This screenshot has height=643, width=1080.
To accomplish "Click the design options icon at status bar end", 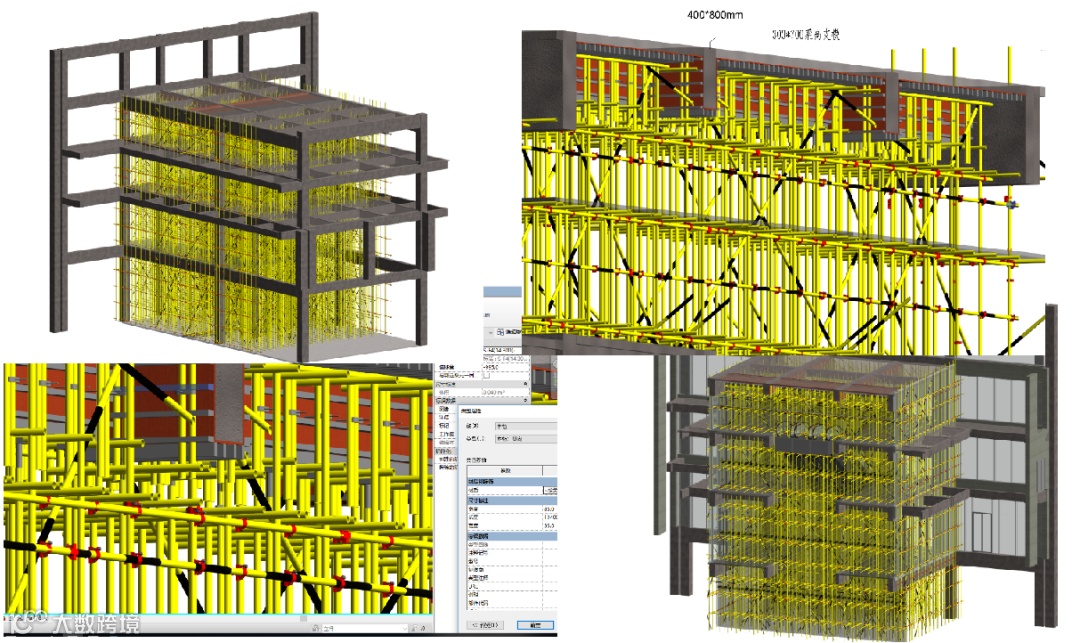I will 424,629.
